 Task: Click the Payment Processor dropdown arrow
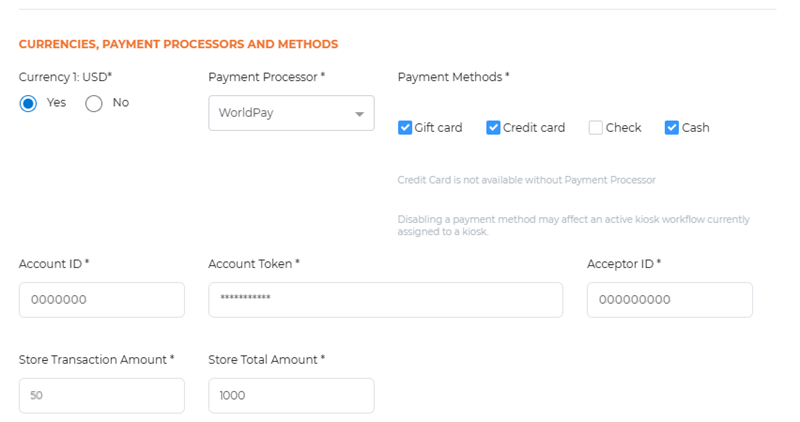coord(359,114)
